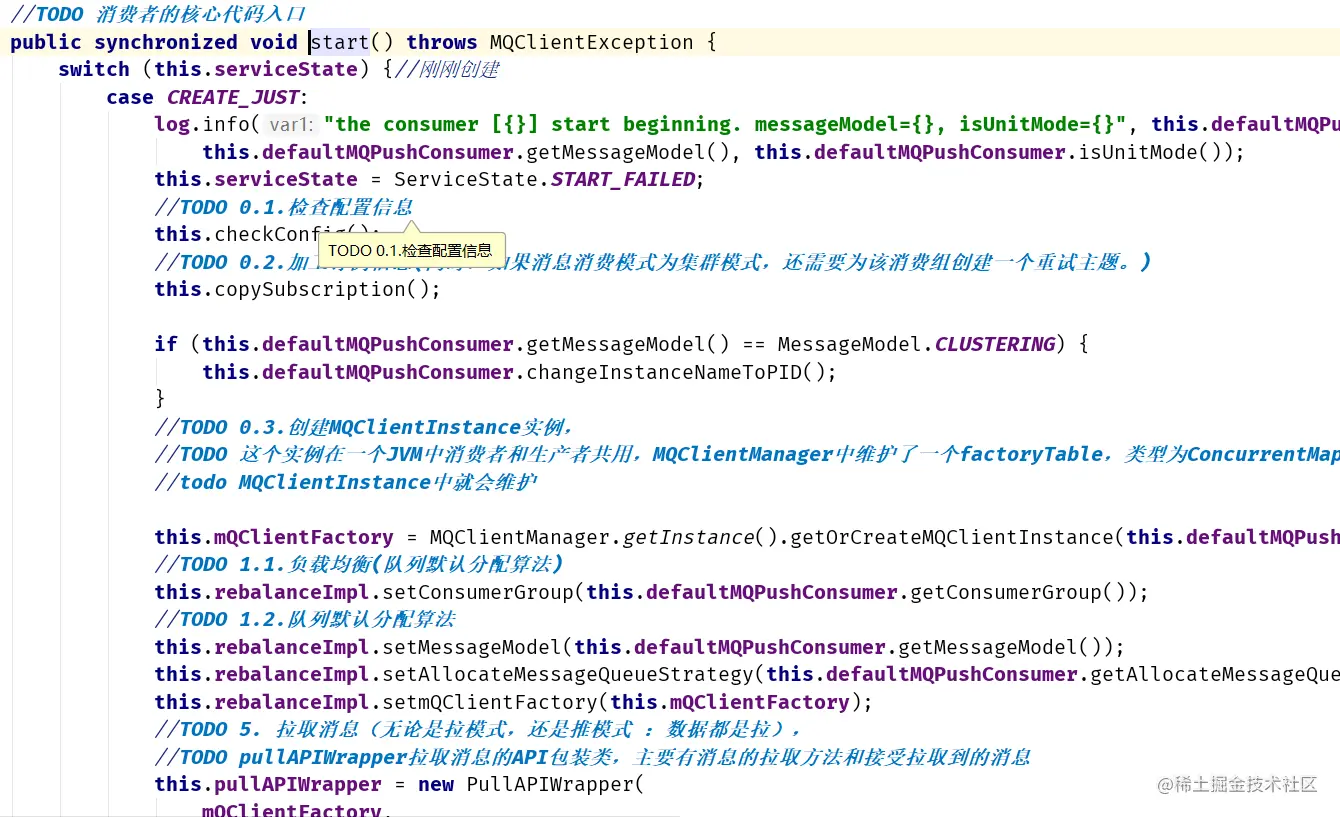Click serviceState in the switch statement

[285, 69]
